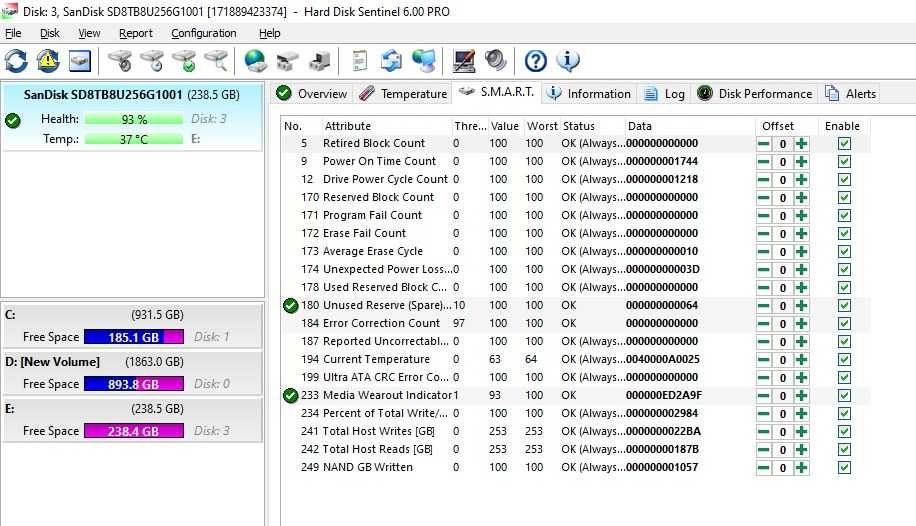The image size is (916, 526).
Task: Click the hard disk panel toolbar icon
Action: [80, 61]
